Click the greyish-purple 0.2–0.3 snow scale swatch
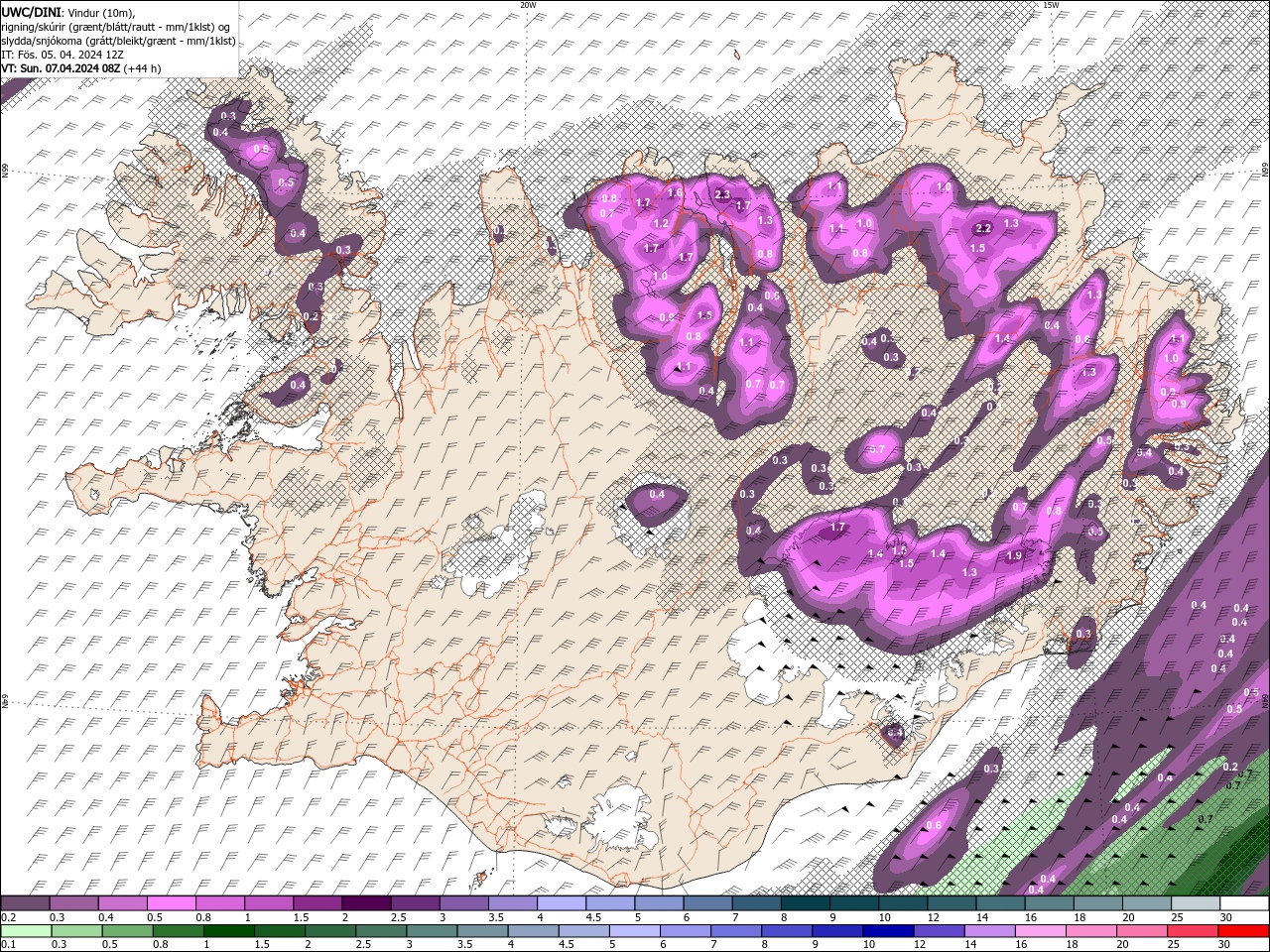 coord(25,903)
